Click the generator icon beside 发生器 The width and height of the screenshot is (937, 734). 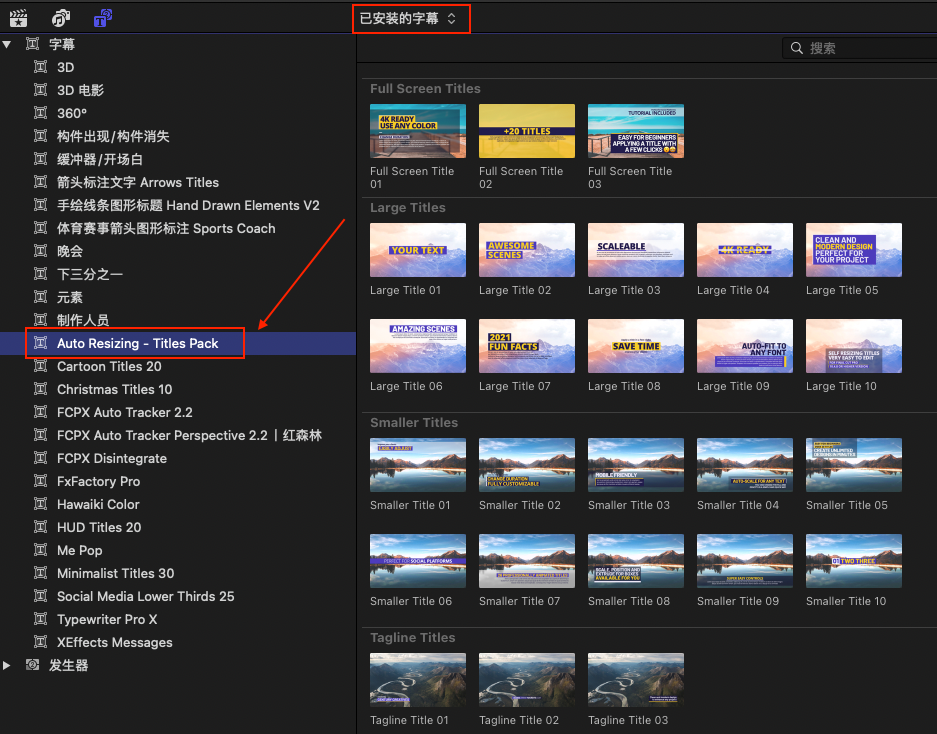tap(32, 665)
